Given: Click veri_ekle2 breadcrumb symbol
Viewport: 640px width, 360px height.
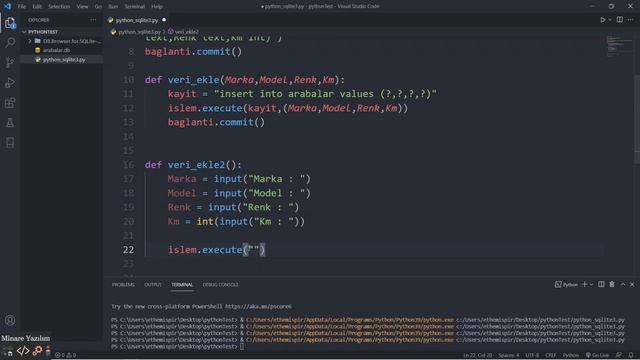Looking at the screenshot, I should (x=187, y=32).
